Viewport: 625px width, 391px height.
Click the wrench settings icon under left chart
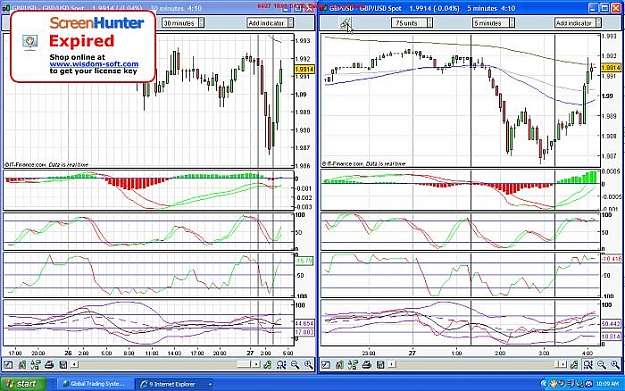coord(268,364)
